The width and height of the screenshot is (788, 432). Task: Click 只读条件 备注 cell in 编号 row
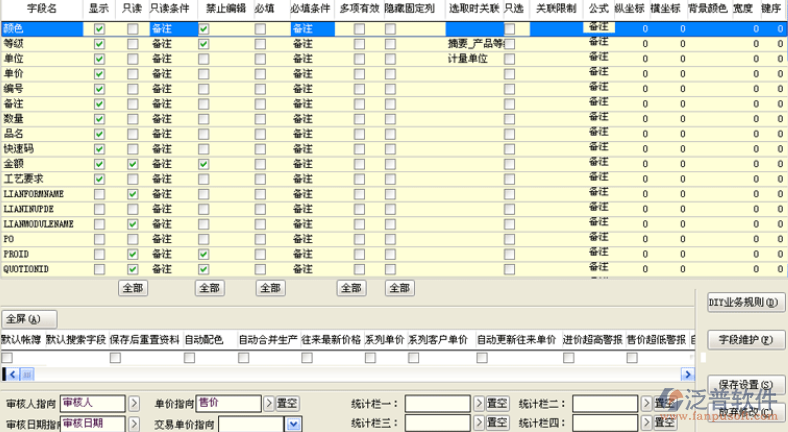click(x=173, y=89)
